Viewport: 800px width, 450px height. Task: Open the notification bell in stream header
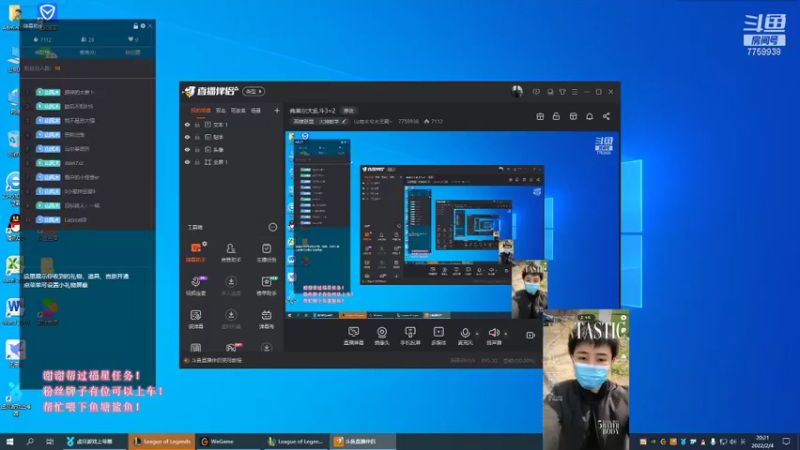[589, 116]
